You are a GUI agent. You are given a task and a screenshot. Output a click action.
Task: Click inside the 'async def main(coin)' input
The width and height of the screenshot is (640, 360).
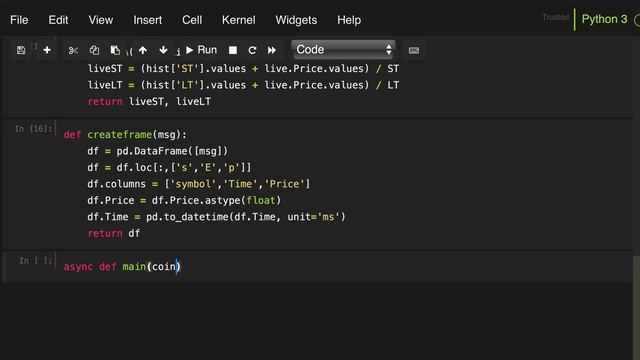[122, 267]
